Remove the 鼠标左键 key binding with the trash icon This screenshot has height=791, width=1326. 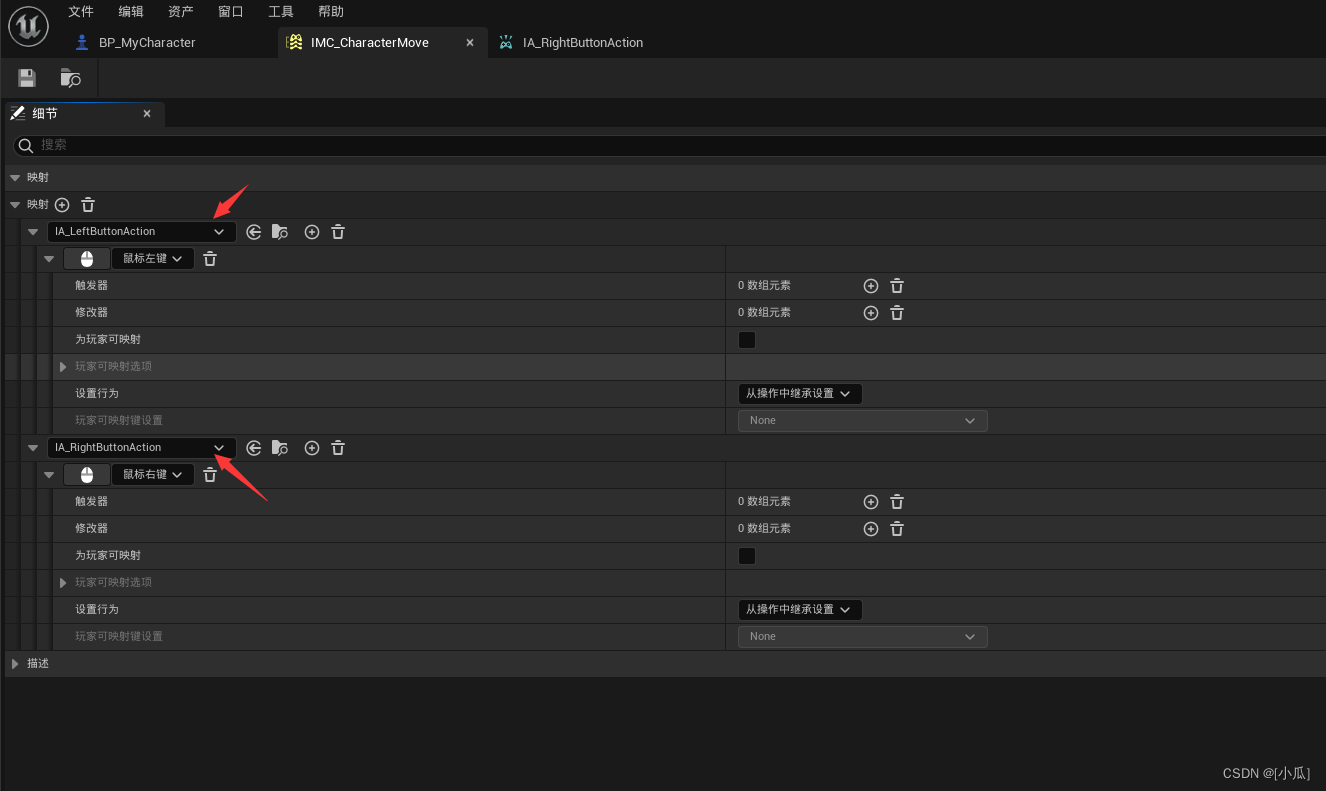[x=210, y=259]
